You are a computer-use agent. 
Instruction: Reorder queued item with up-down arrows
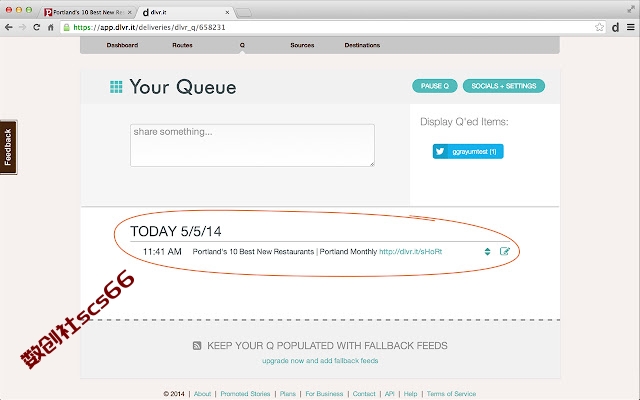click(x=487, y=251)
